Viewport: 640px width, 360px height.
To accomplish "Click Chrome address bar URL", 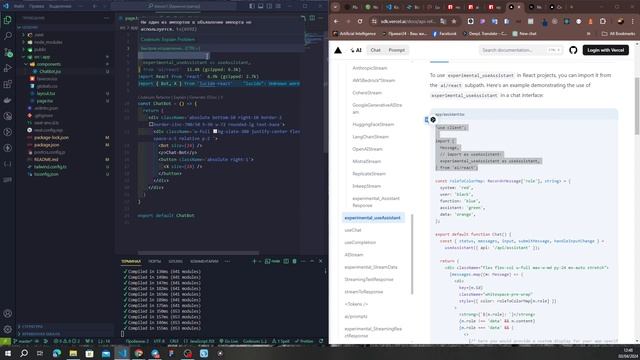I will (408, 21).
